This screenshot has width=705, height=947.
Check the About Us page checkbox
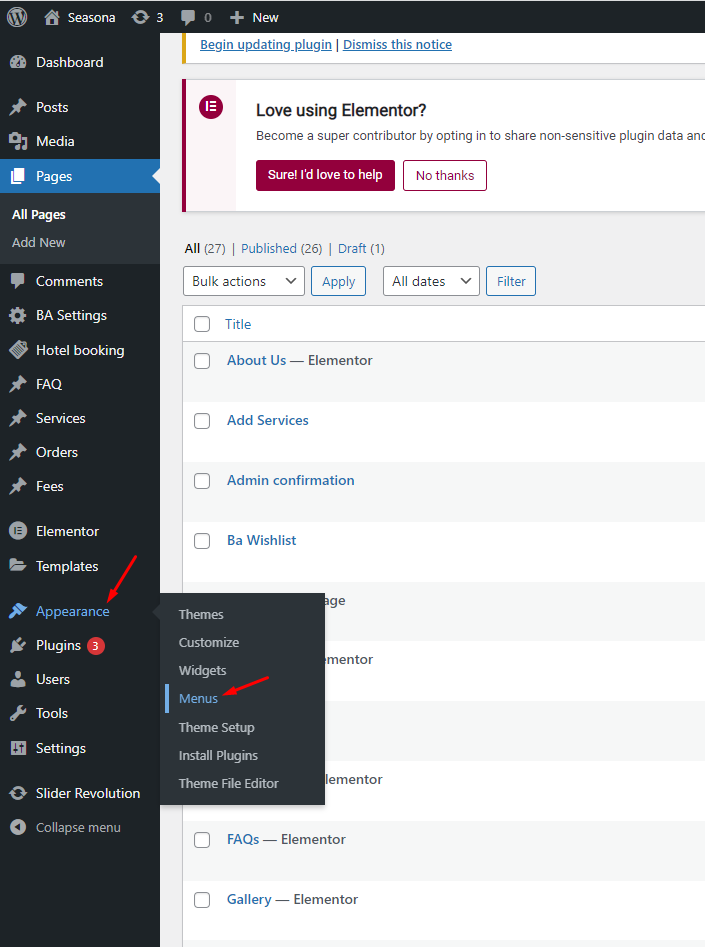[x=202, y=361]
